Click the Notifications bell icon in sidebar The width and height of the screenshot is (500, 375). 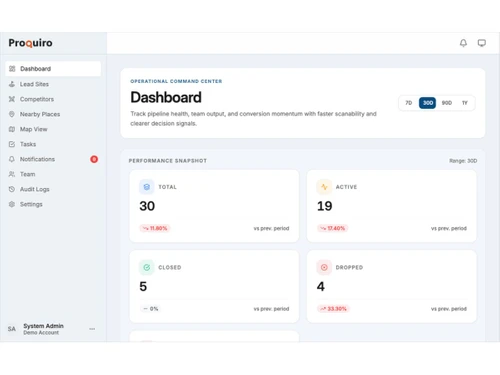pos(12,159)
